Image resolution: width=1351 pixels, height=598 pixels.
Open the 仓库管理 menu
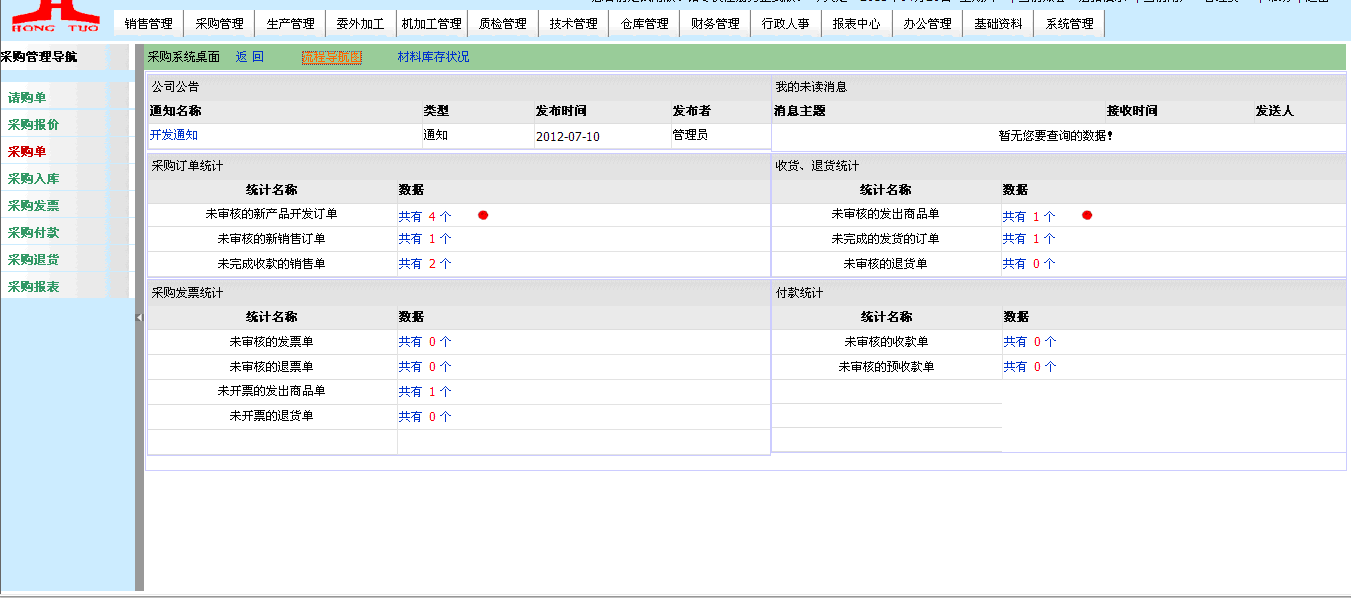coord(645,24)
